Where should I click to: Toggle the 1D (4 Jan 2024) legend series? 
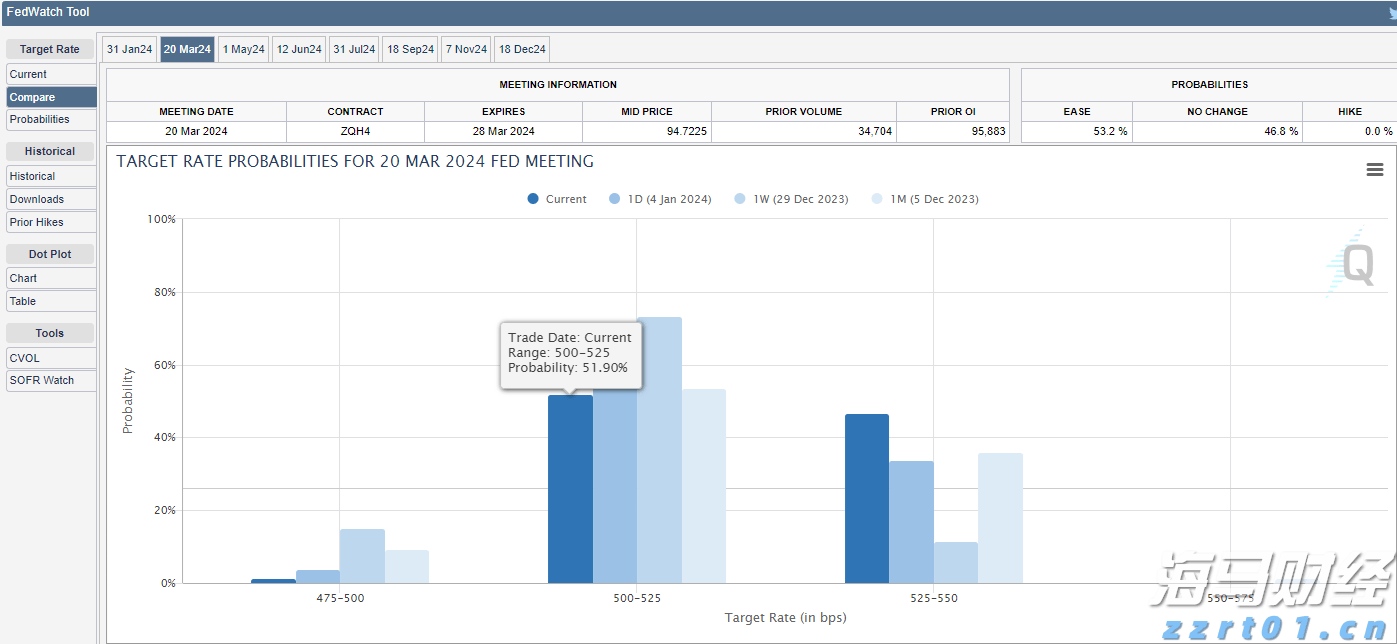[660, 199]
